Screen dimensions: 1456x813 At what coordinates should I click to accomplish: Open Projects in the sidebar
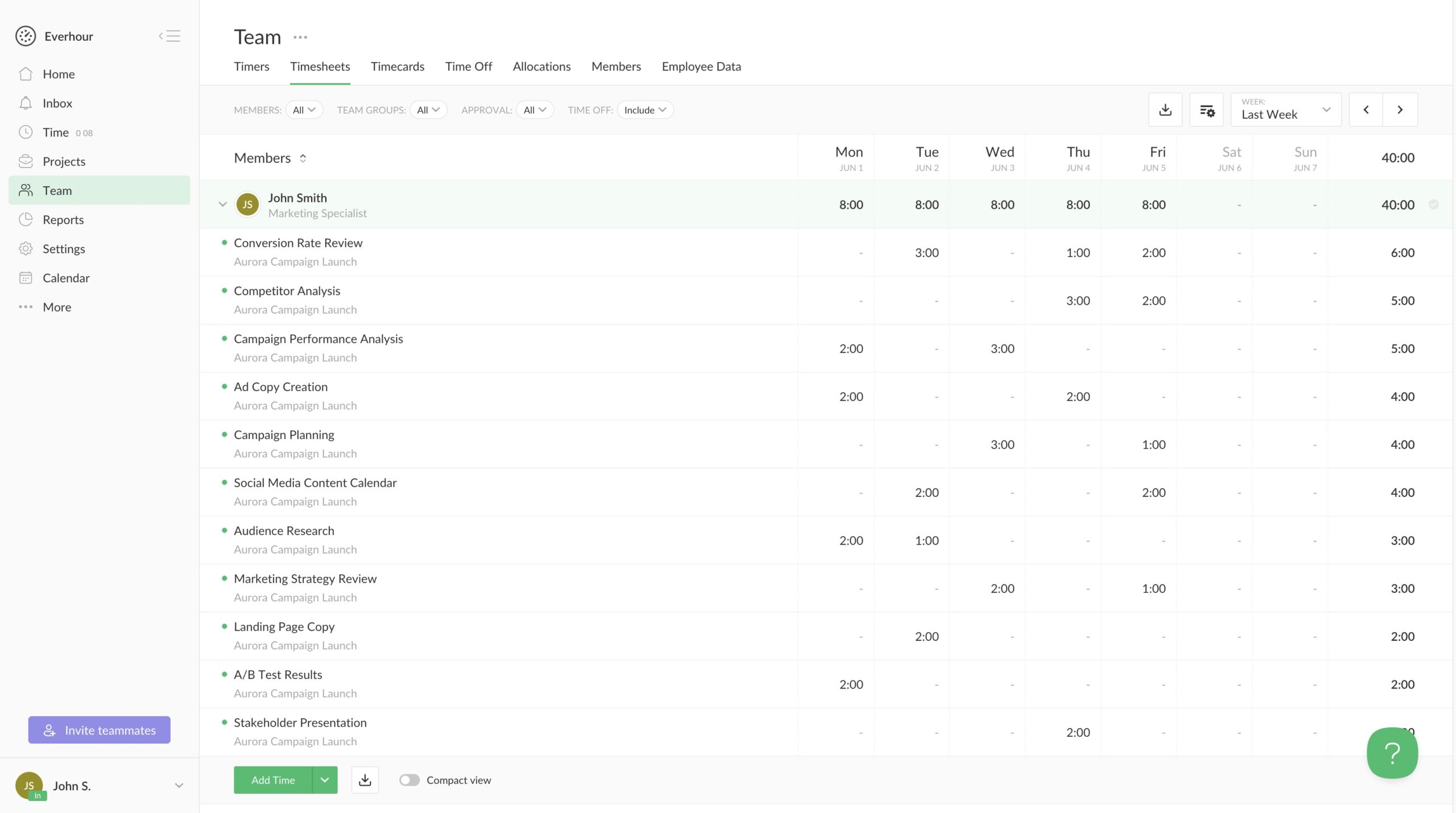coord(100,161)
